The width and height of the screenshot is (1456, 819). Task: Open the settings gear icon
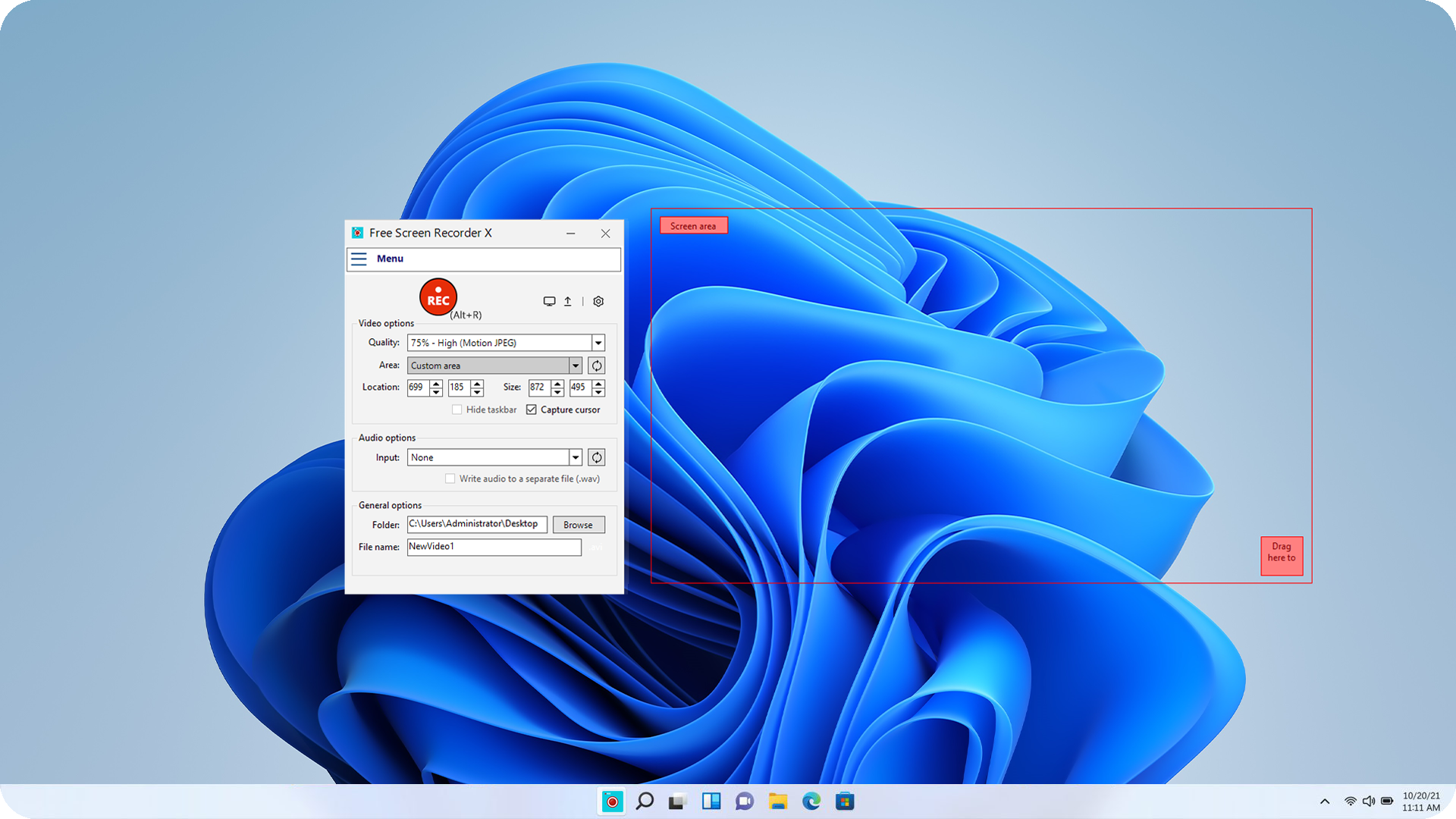pos(598,301)
